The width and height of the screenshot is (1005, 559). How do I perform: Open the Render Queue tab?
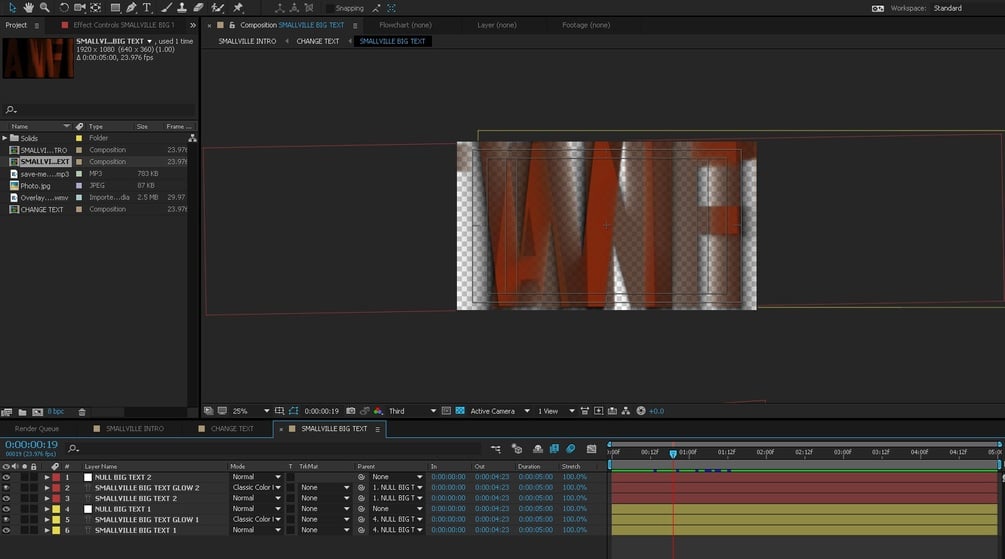[x=37, y=428]
